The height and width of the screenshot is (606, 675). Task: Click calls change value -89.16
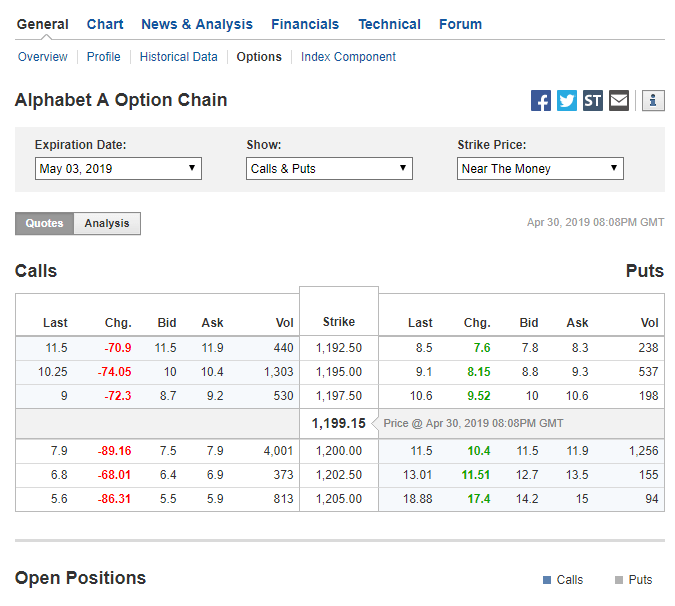click(114, 451)
